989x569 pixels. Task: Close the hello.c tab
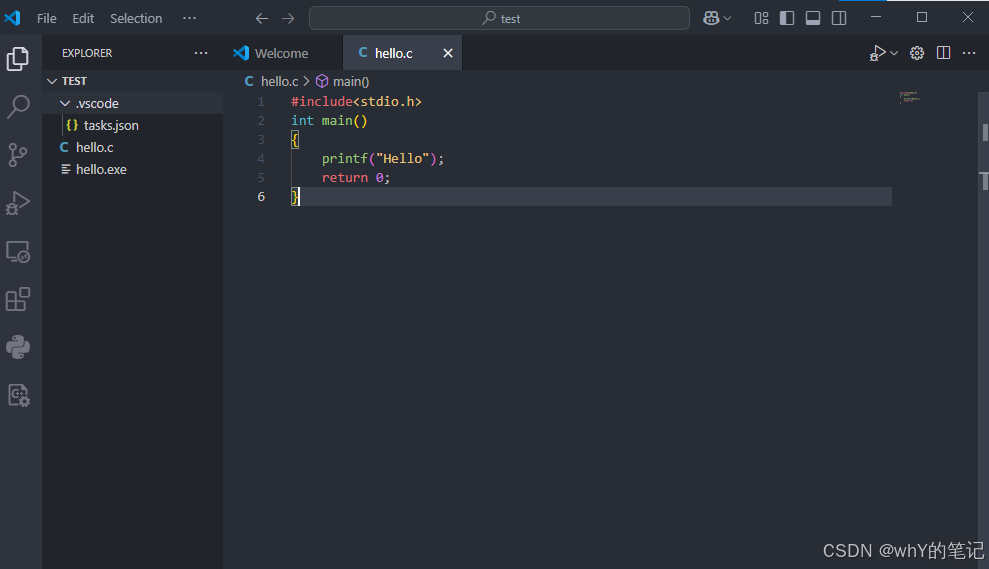pyautogui.click(x=448, y=53)
